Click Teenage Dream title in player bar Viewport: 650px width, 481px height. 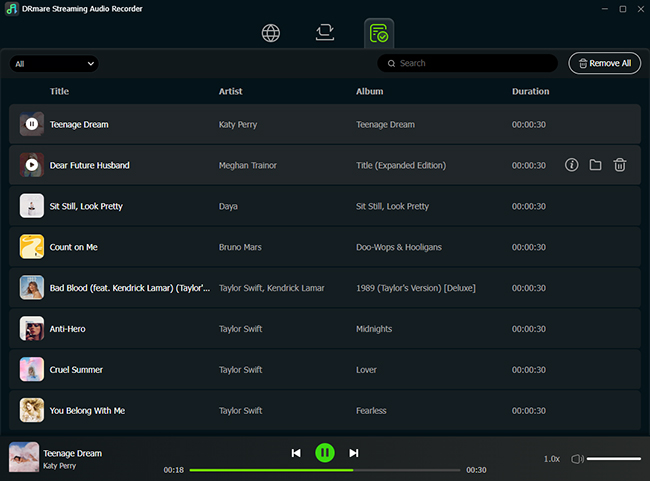click(73, 453)
